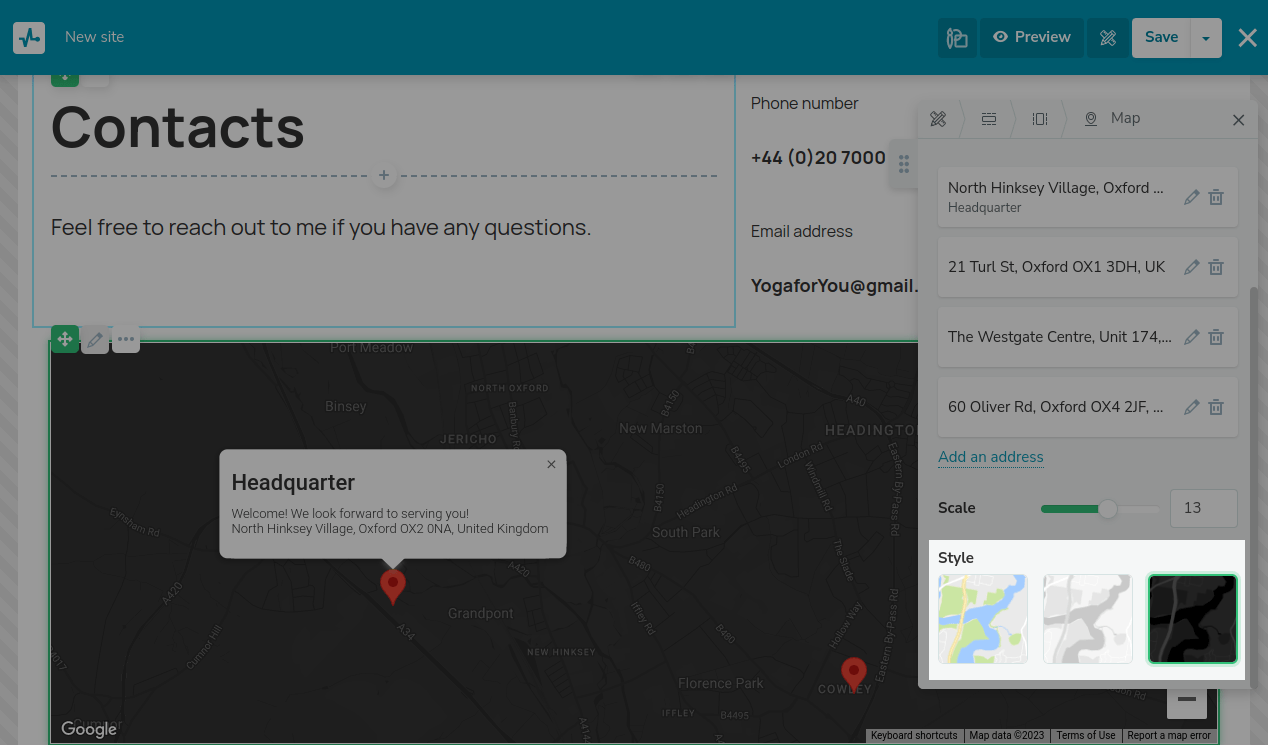Screen dimensions: 1268x745
Task: Click the design root breadcrumb icon
Action: pos(938,119)
